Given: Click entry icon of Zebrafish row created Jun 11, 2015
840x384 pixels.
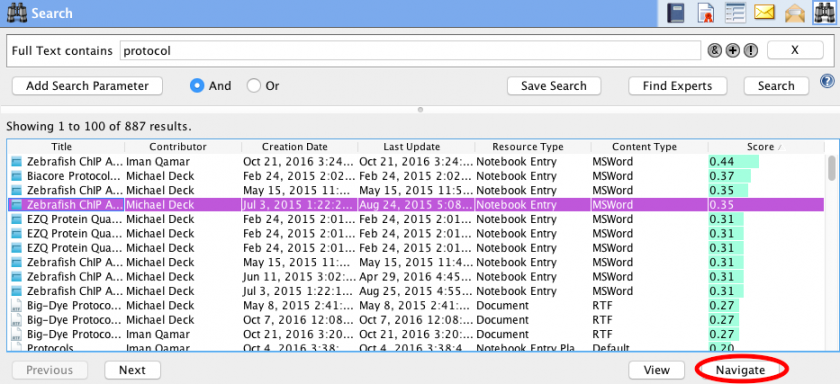Looking at the screenshot, I should (x=18, y=277).
